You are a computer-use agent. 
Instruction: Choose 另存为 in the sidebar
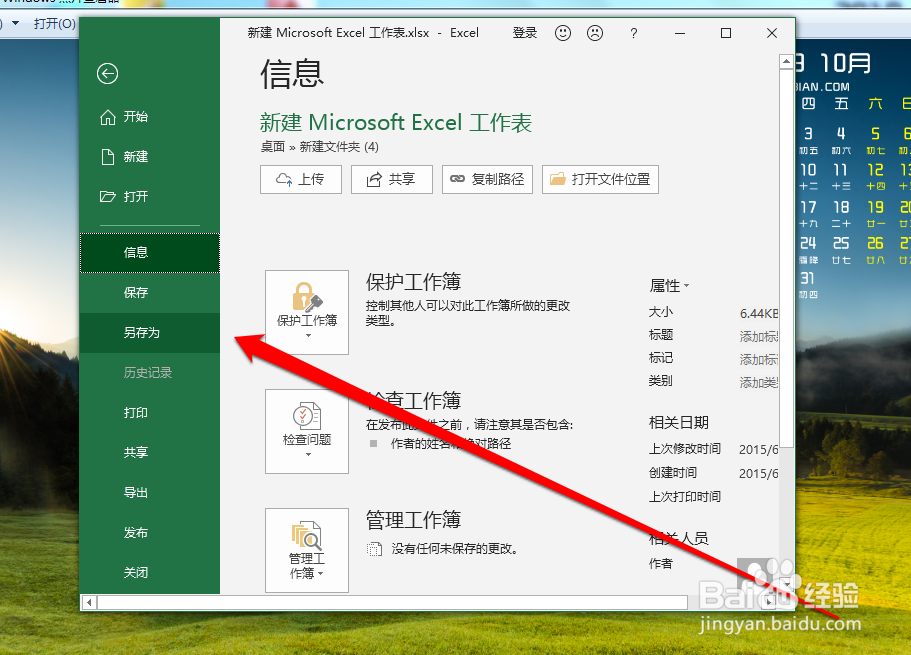click(149, 332)
